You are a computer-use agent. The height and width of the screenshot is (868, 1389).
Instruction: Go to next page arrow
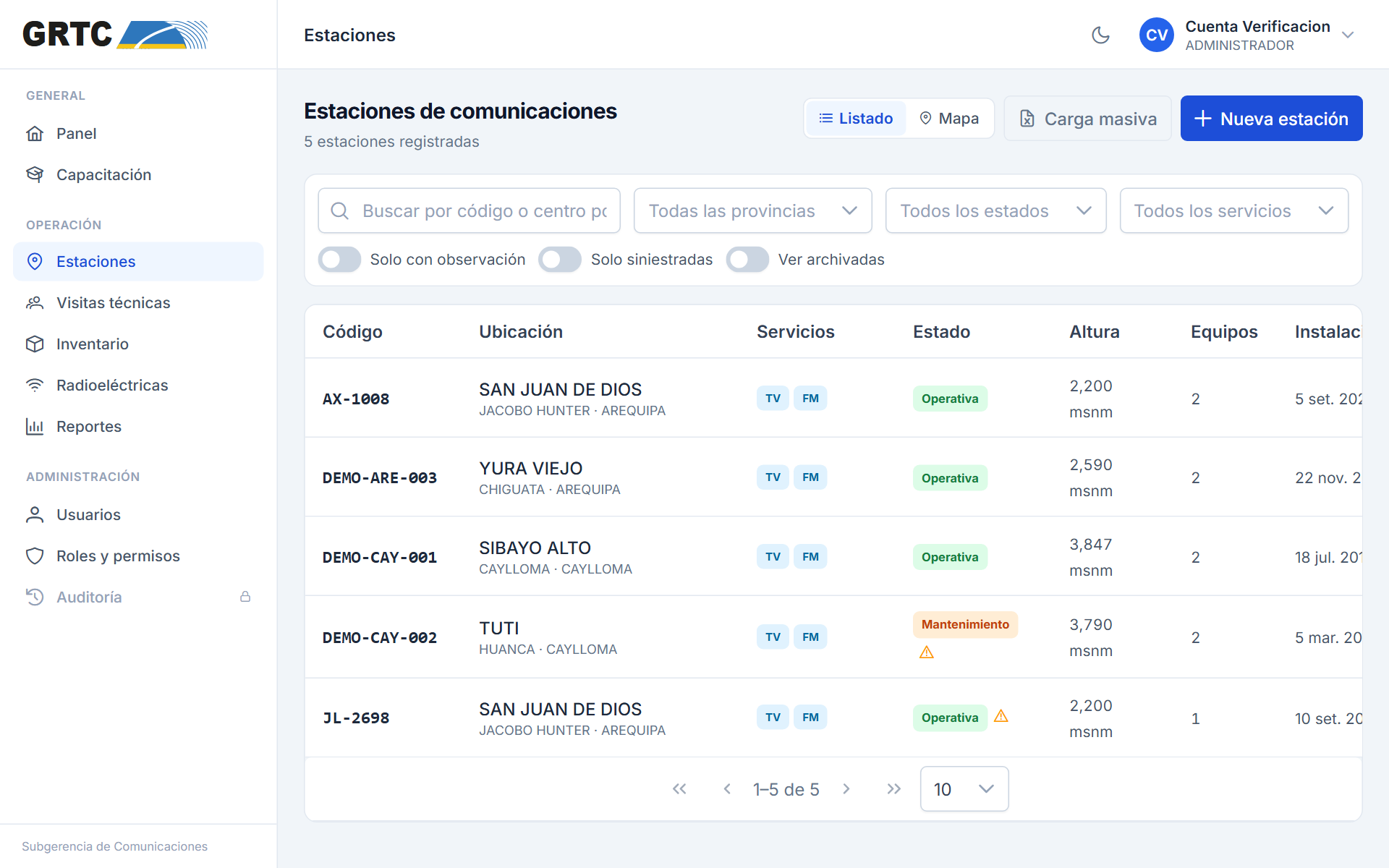[846, 789]
